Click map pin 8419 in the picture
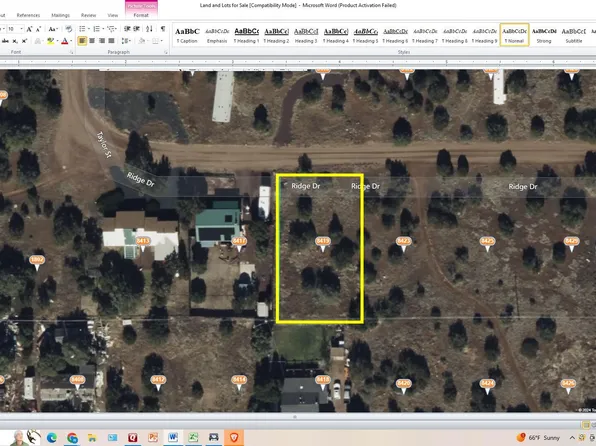 pos(322,243)
